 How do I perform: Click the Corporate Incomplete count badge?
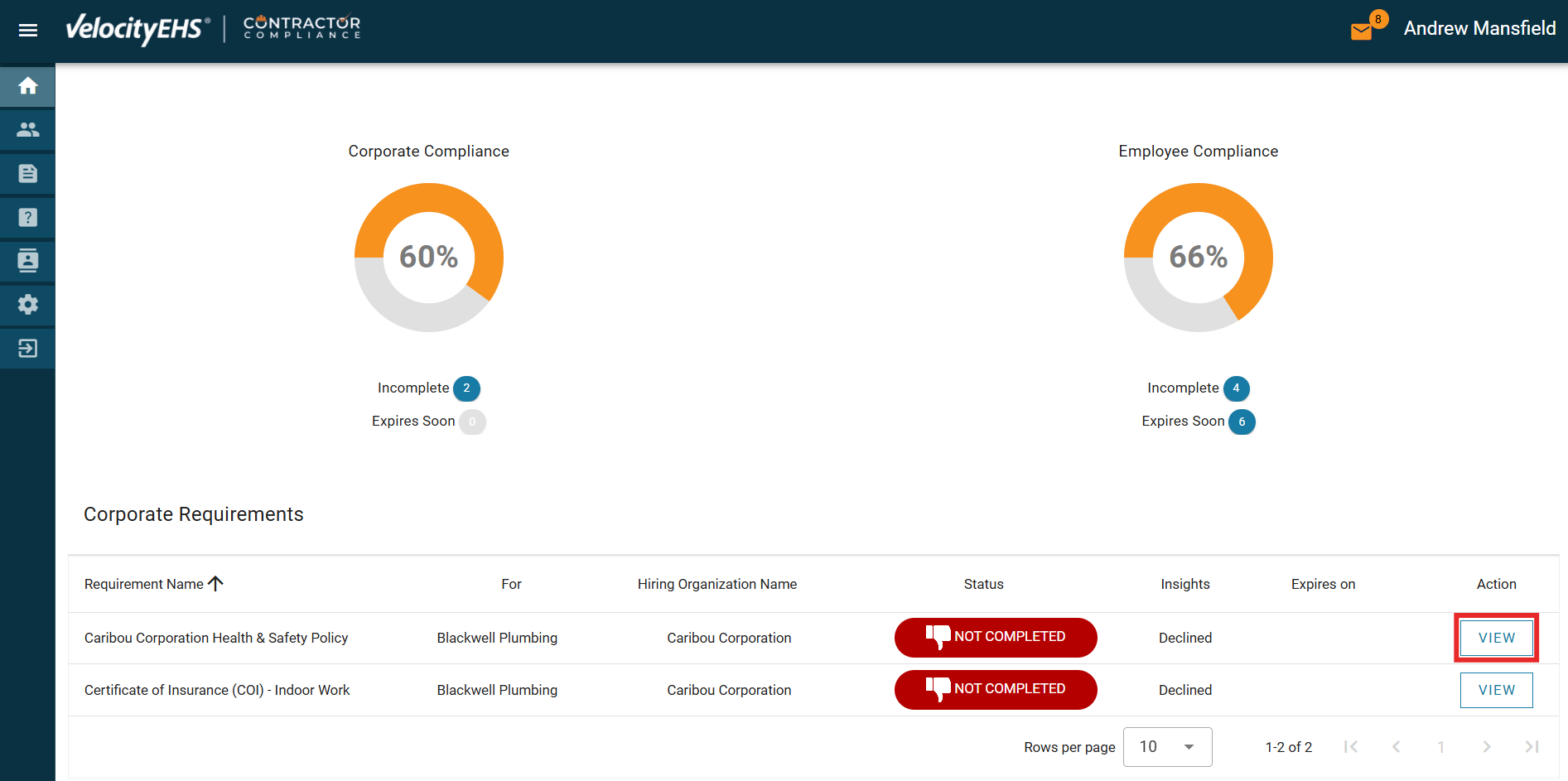coord(466,388)
